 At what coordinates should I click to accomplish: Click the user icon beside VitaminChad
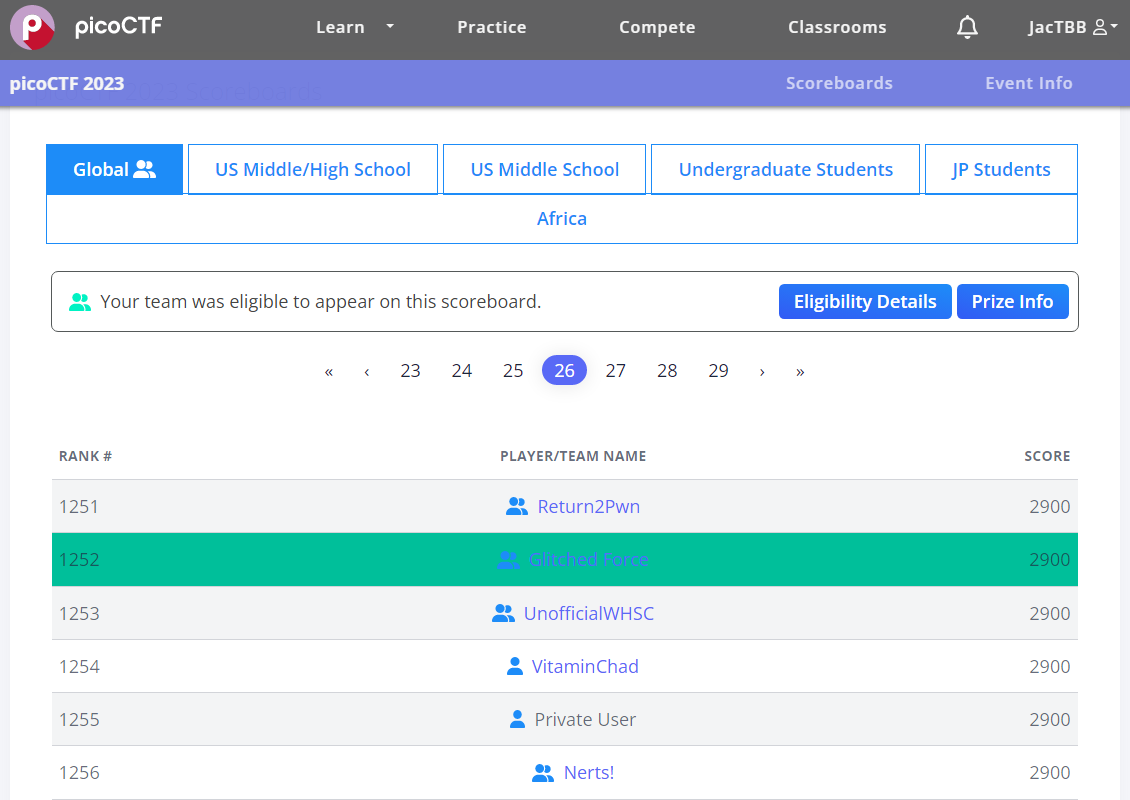[x=515, y=667]
